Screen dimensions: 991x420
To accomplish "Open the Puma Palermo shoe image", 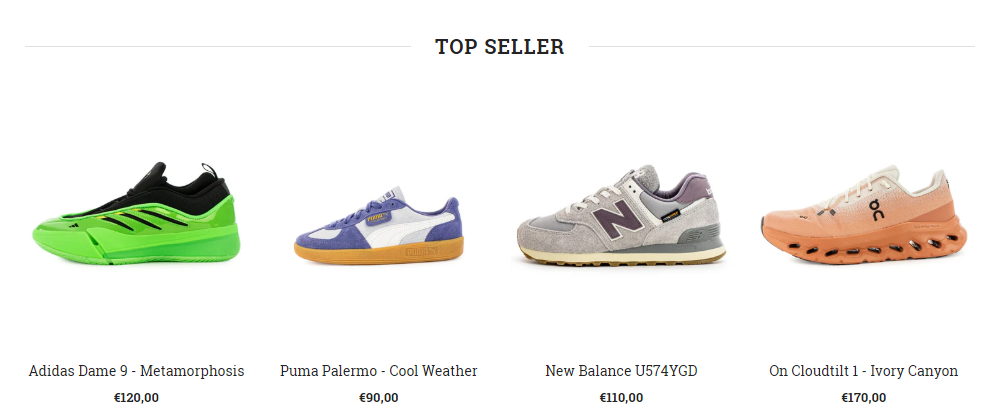I will [x=379, y=224].
